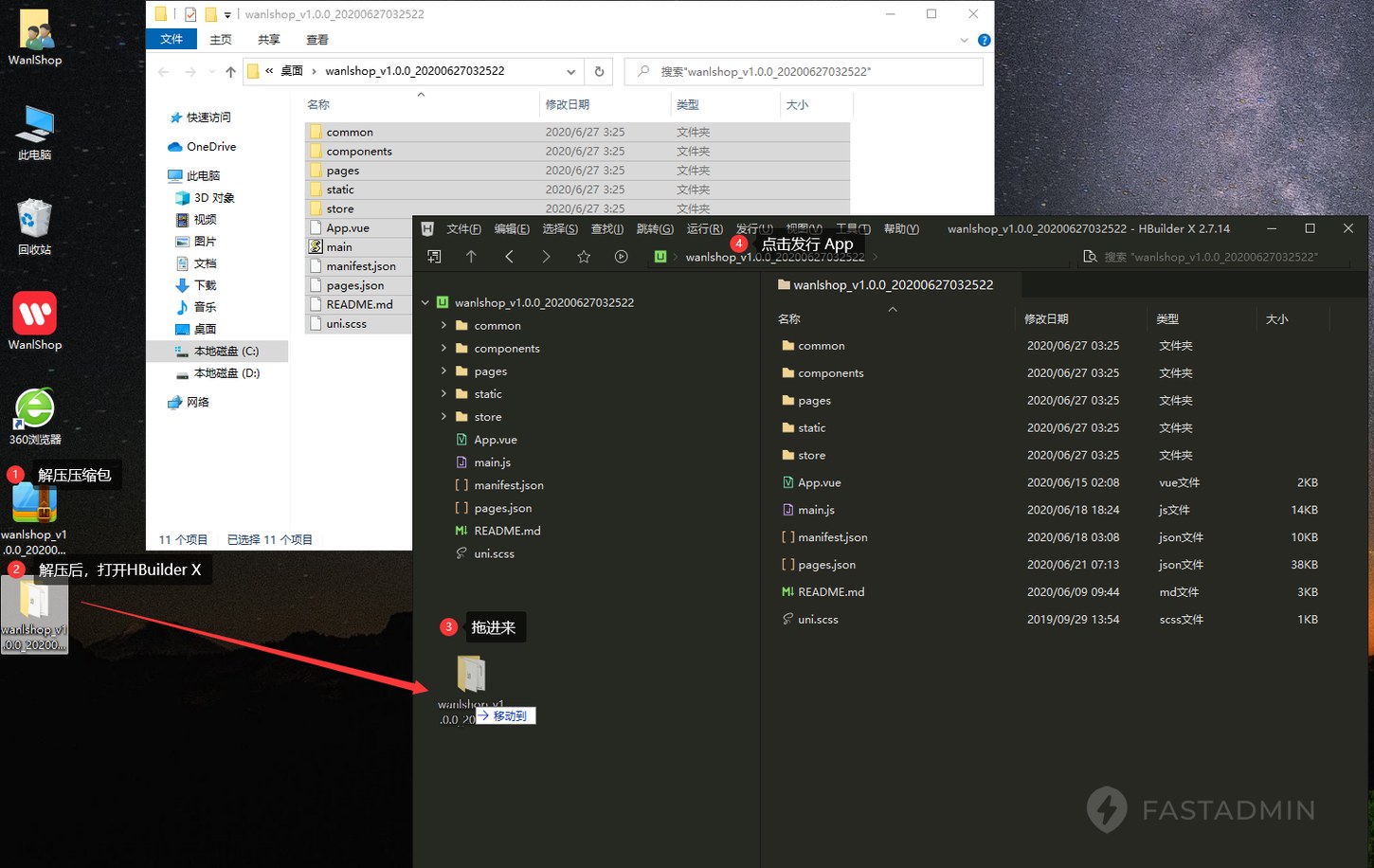Open the 运行(R) menu in HBuilder X
This screenshot has width=1374, height=868.
pos(704,228)
